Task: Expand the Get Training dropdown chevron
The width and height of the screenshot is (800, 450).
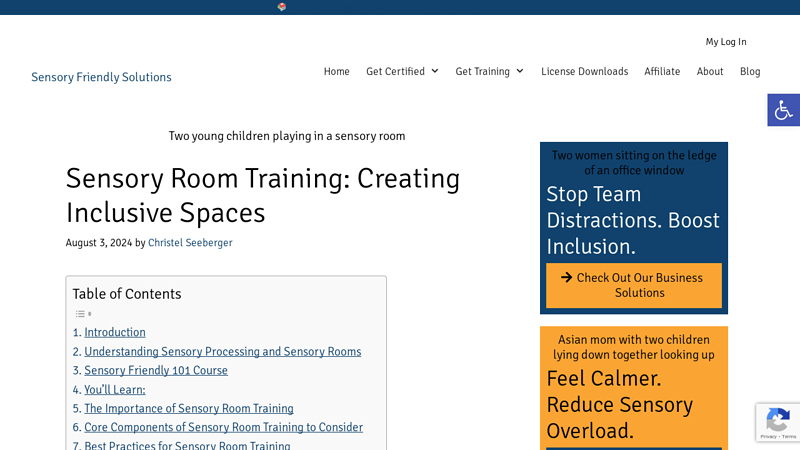Action: pos(520,71)
